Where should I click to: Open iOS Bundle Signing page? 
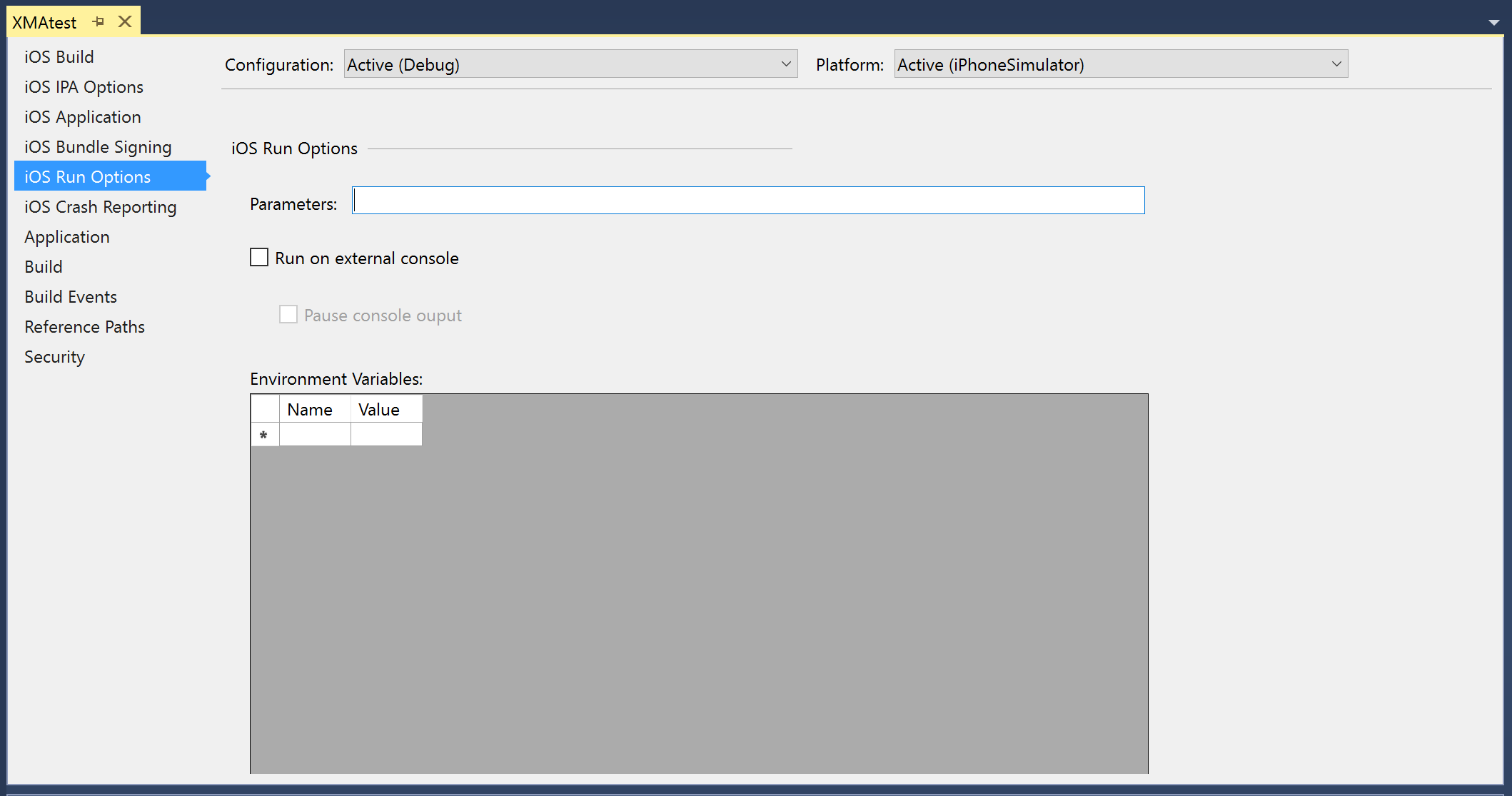tap(98, 147)
